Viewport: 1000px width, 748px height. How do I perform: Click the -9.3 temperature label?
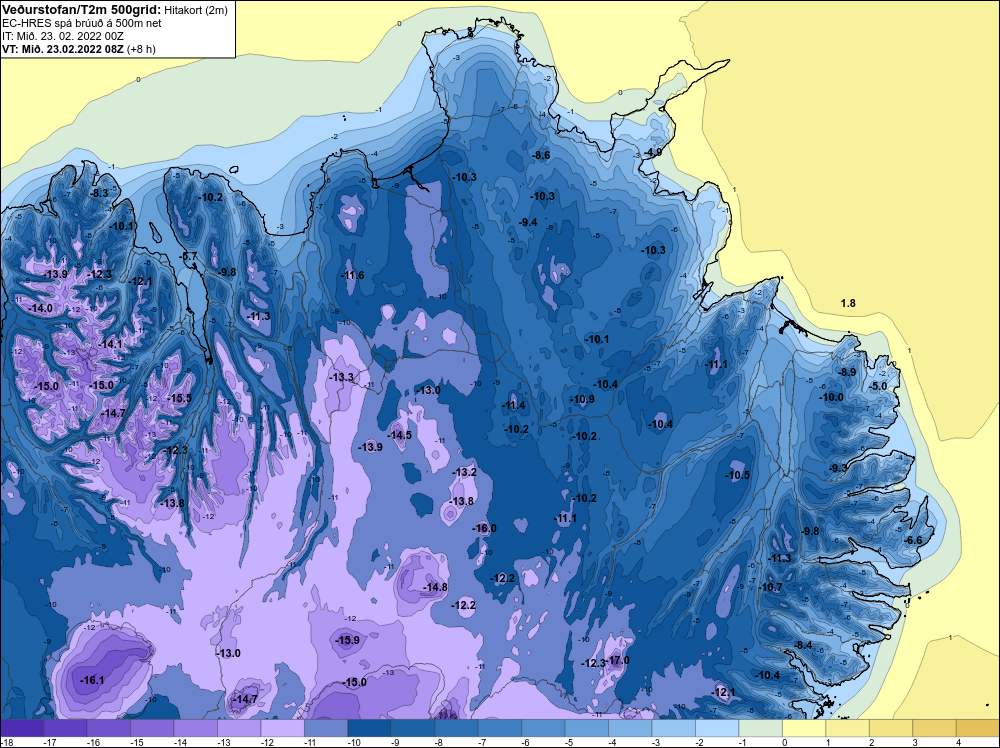coord(838,468)
